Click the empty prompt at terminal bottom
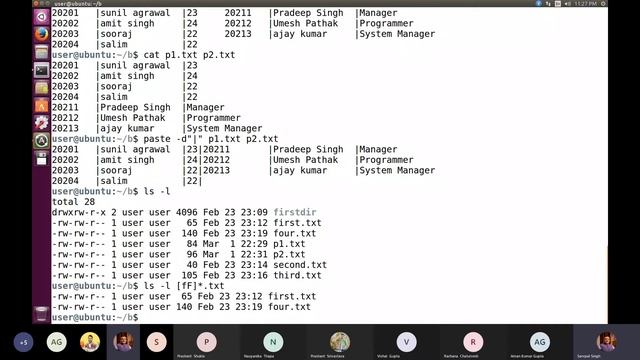 click(x=95, y=318)
